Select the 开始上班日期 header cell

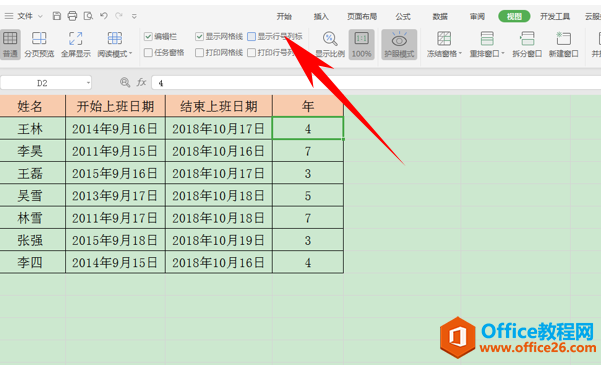pyautogui.click(x=115, y=106)
